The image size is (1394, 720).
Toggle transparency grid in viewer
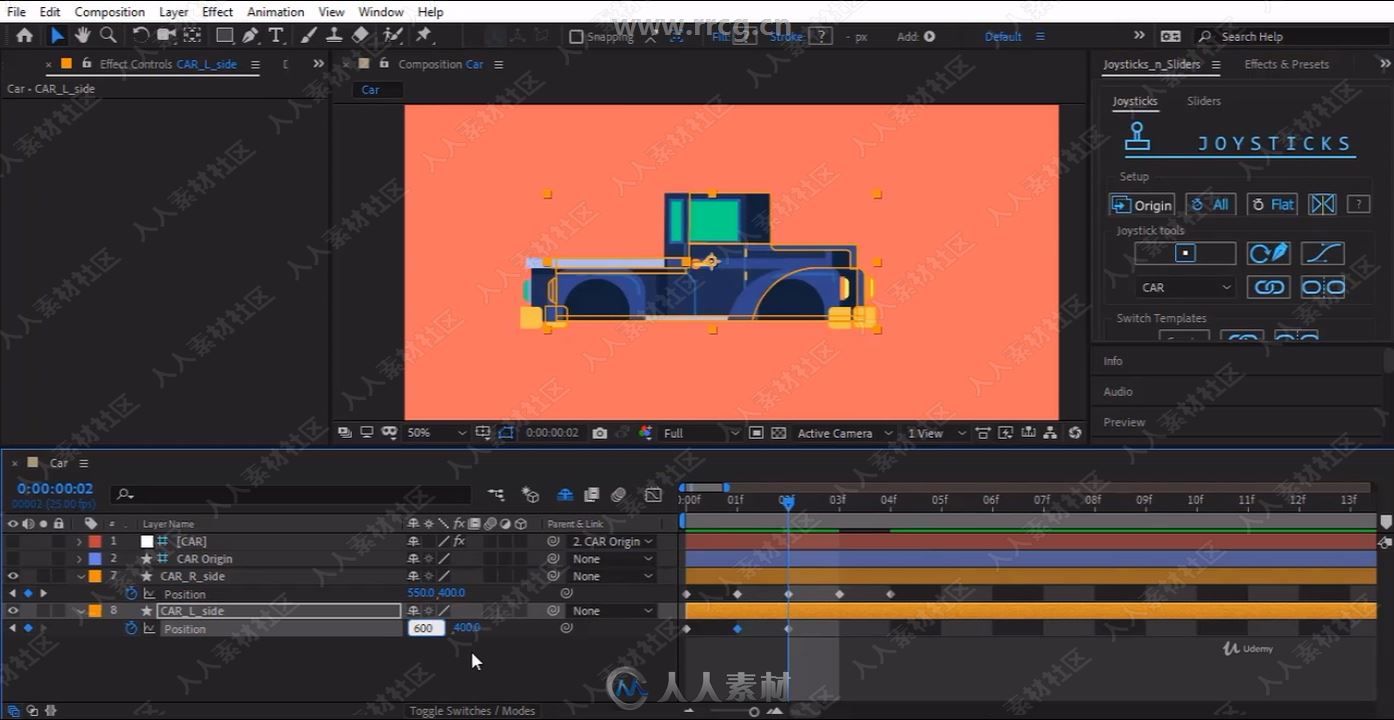coord(778,433)
